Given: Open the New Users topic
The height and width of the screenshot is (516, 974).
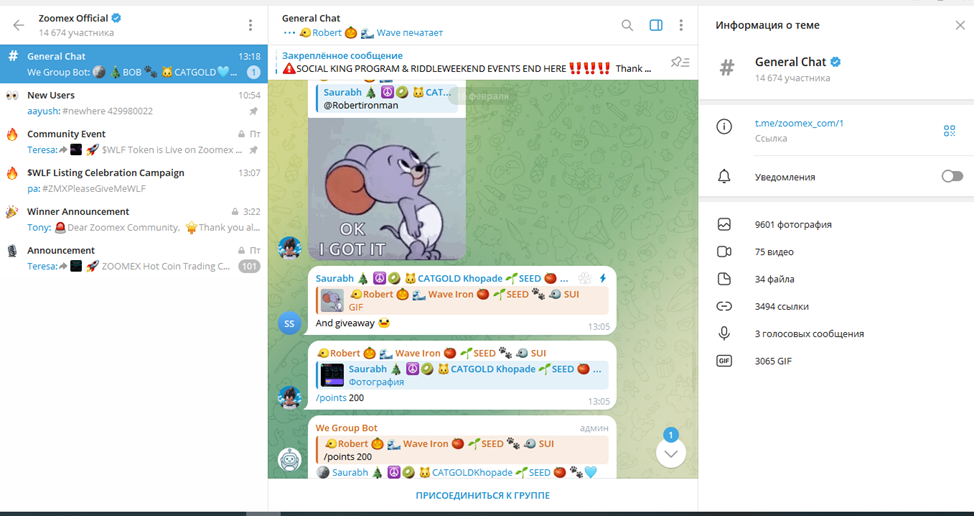Looking at the screenshot, I should point(134,103).
